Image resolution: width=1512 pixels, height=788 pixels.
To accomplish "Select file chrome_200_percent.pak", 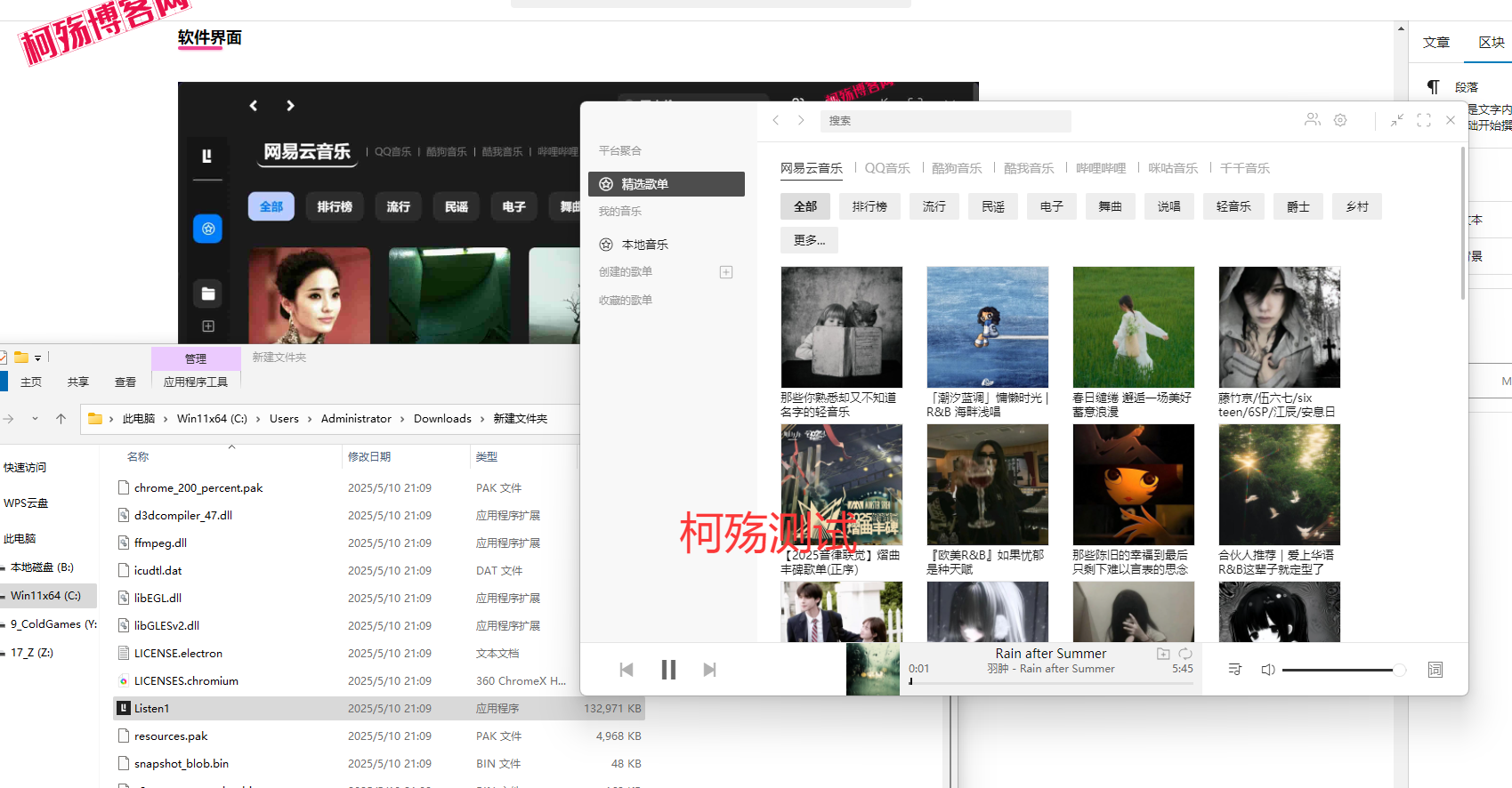I will coord(198,488).
